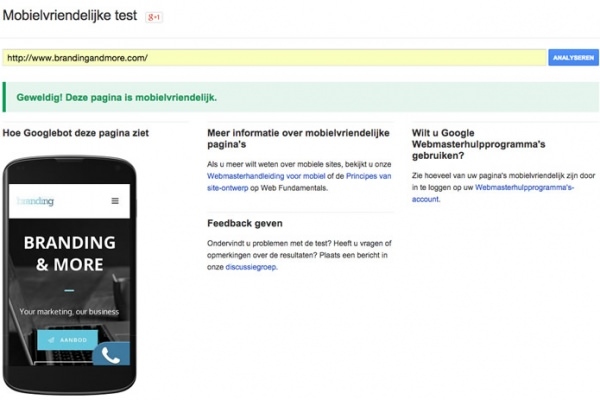
Task: Click the branding logo in phone preview
Action: (35, 201)
